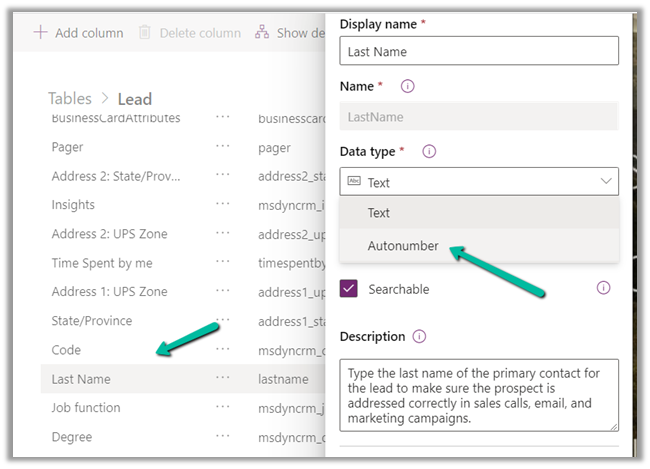Expand the Data type dropdown chevron
650x469 pixels.
[x=605, y=182]
